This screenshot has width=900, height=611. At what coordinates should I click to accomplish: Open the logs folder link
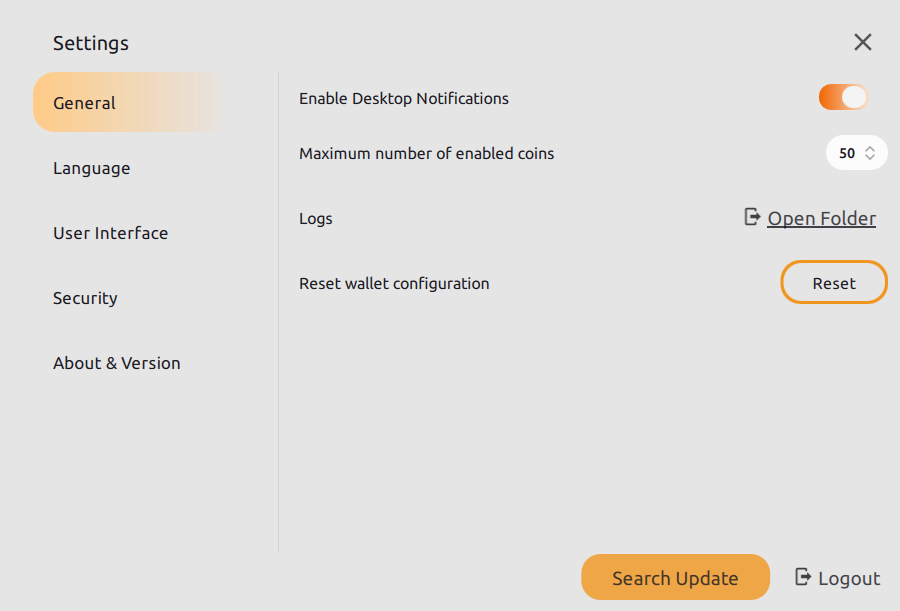[821, 218]
